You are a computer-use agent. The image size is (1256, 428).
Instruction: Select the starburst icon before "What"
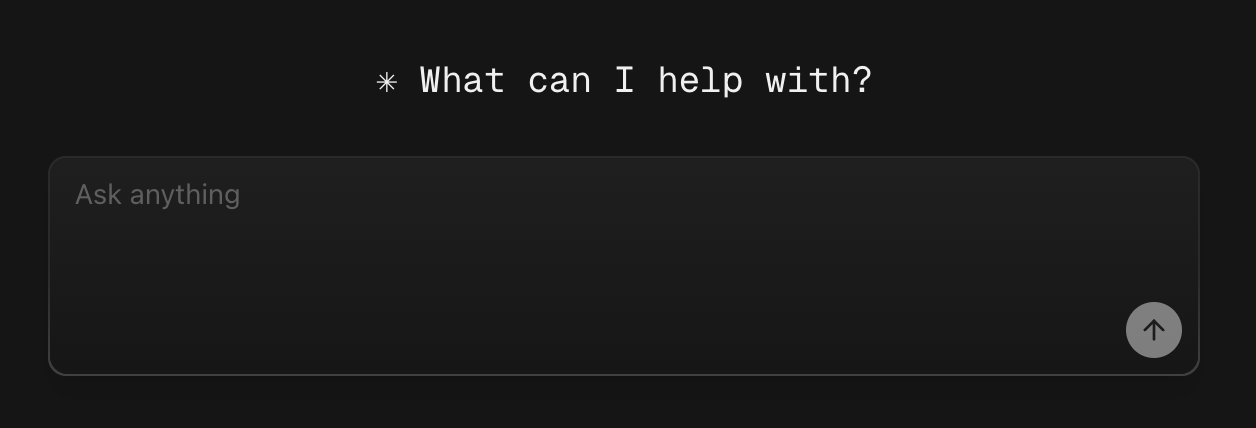coord(386,82)
